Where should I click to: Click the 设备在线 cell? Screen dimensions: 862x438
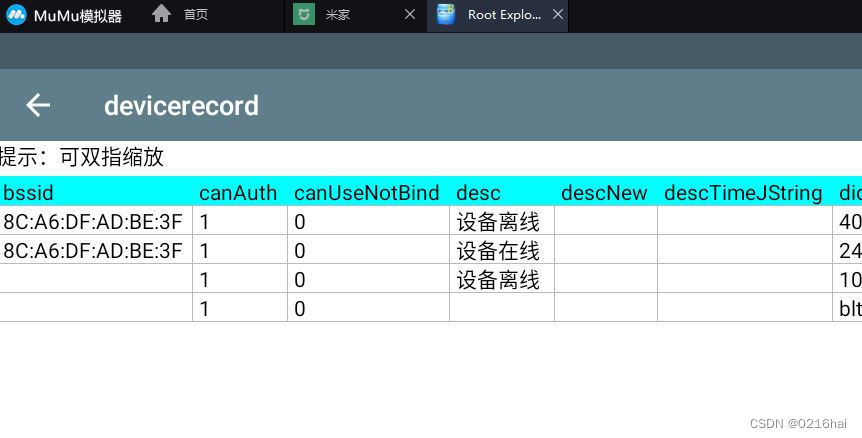501,250
